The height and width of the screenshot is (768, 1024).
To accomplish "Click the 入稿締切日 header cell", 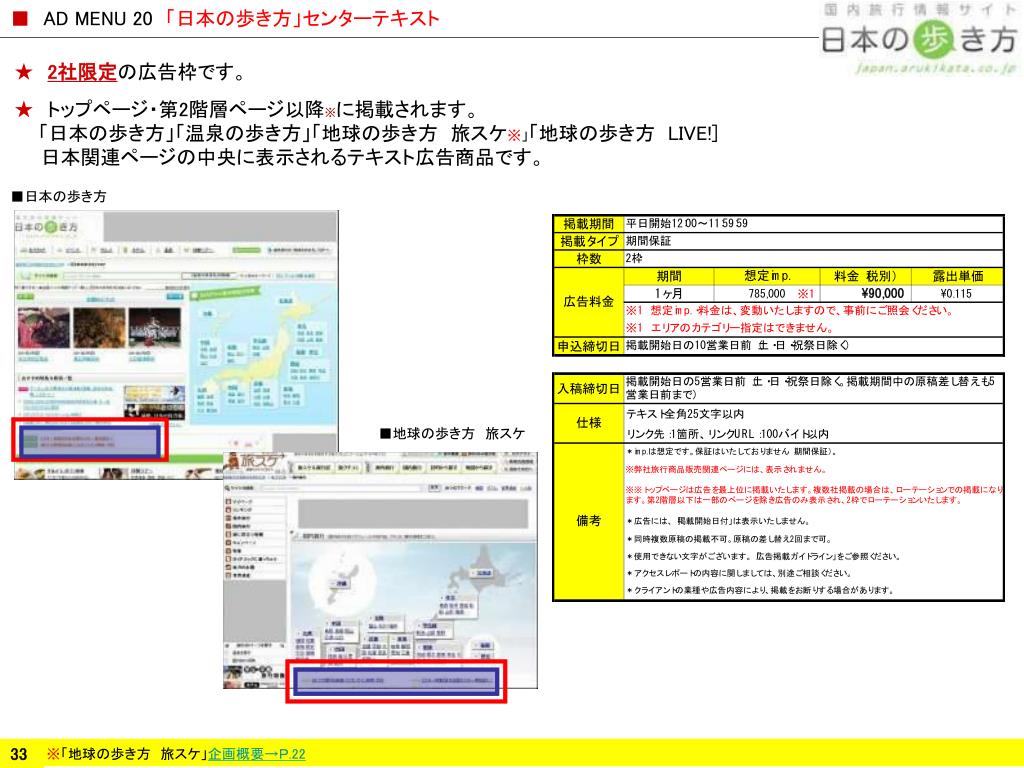I will pyautogui.click(x=588, y=389).
